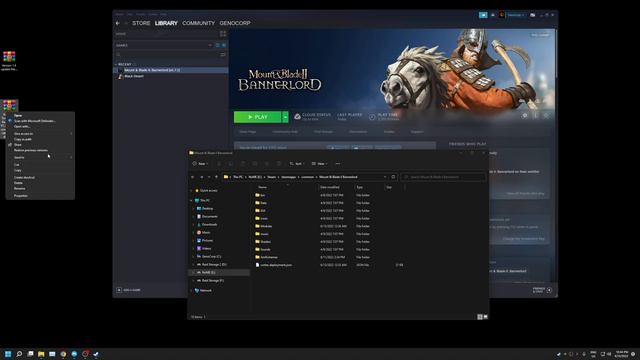Select Network in Explorer navigation pane
This screenshot has height=360, width=640.
206,291
